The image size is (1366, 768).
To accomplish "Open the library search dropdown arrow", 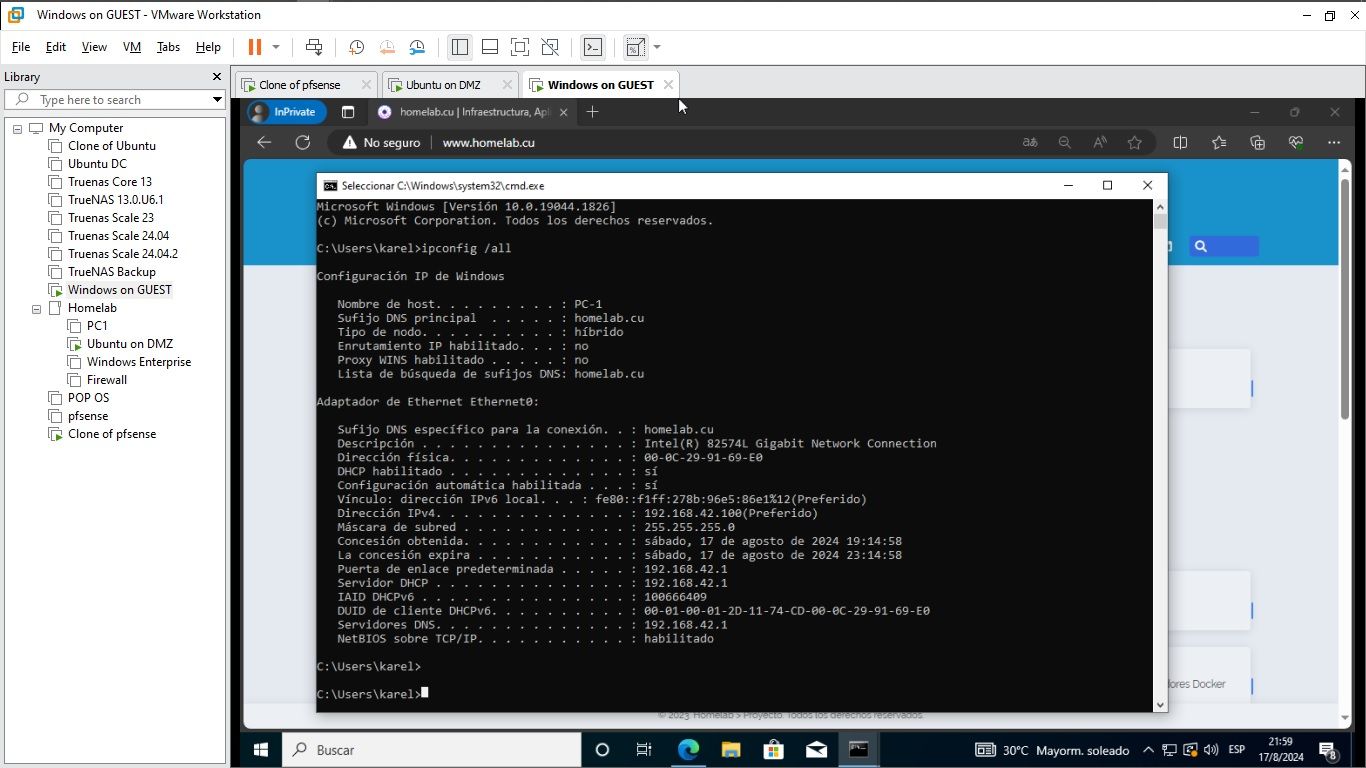I will click(217, 100).
